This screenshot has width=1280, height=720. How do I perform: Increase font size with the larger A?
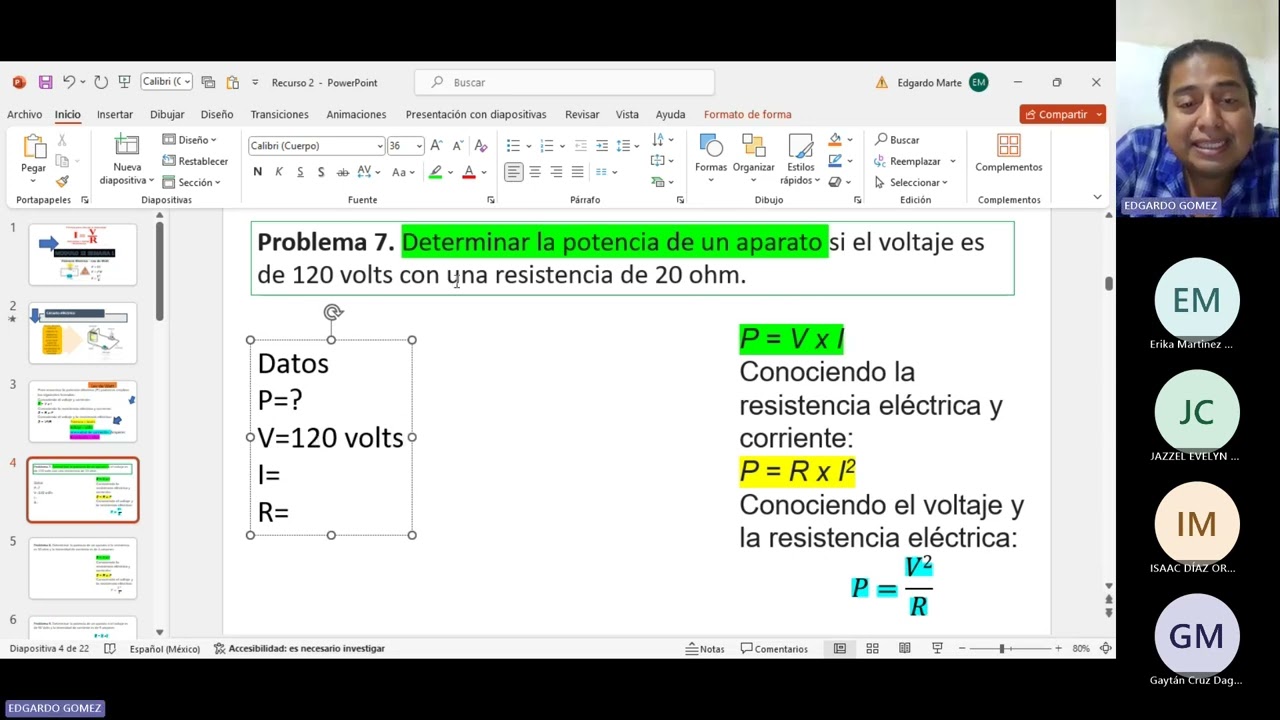click(x=436, y=145)
